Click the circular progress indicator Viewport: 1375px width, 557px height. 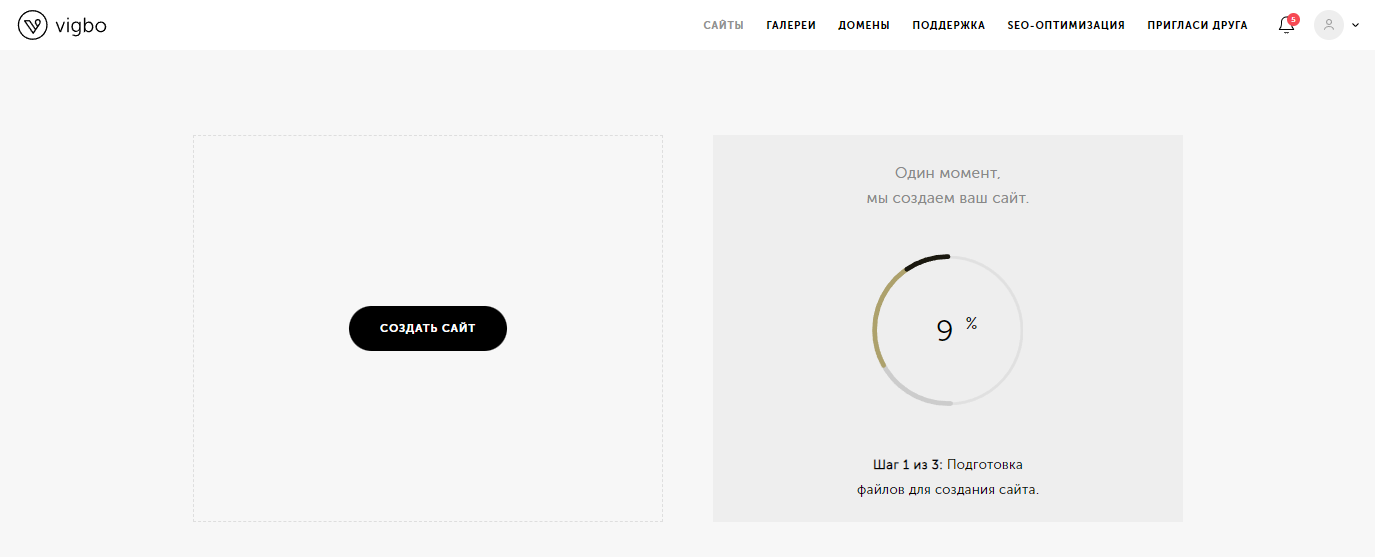coord(948,330)
